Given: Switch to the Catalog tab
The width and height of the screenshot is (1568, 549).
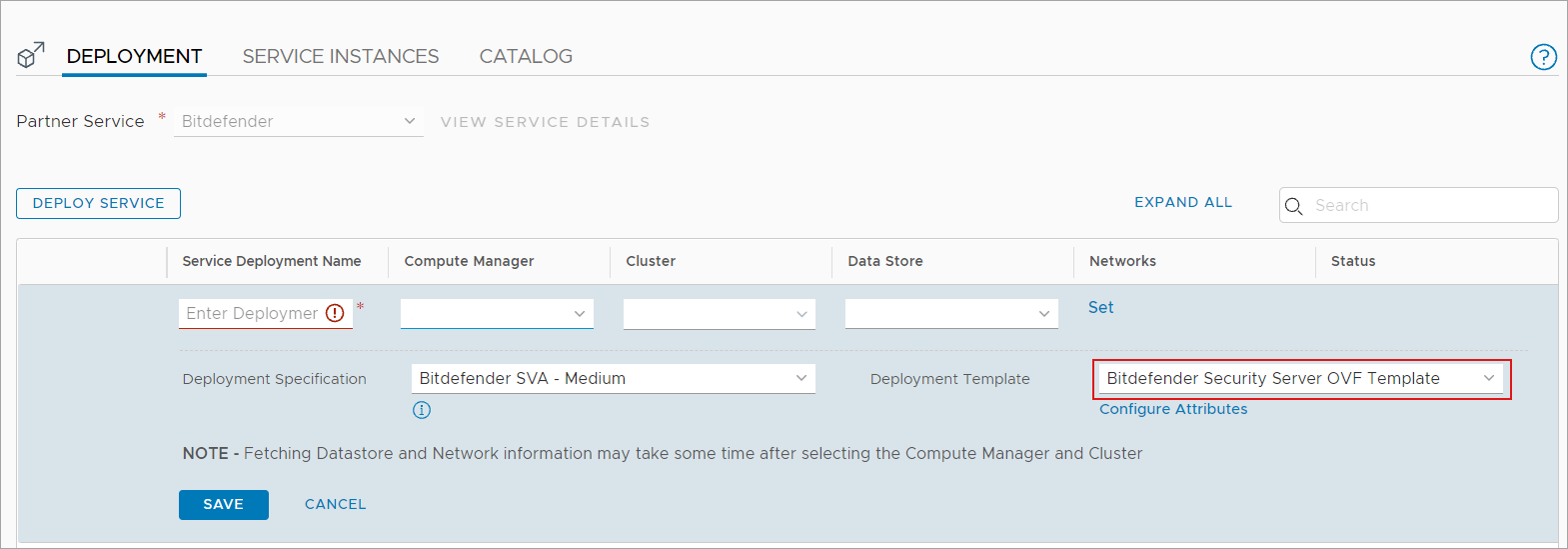Looking at the screenshot, I should click(526, 57).
